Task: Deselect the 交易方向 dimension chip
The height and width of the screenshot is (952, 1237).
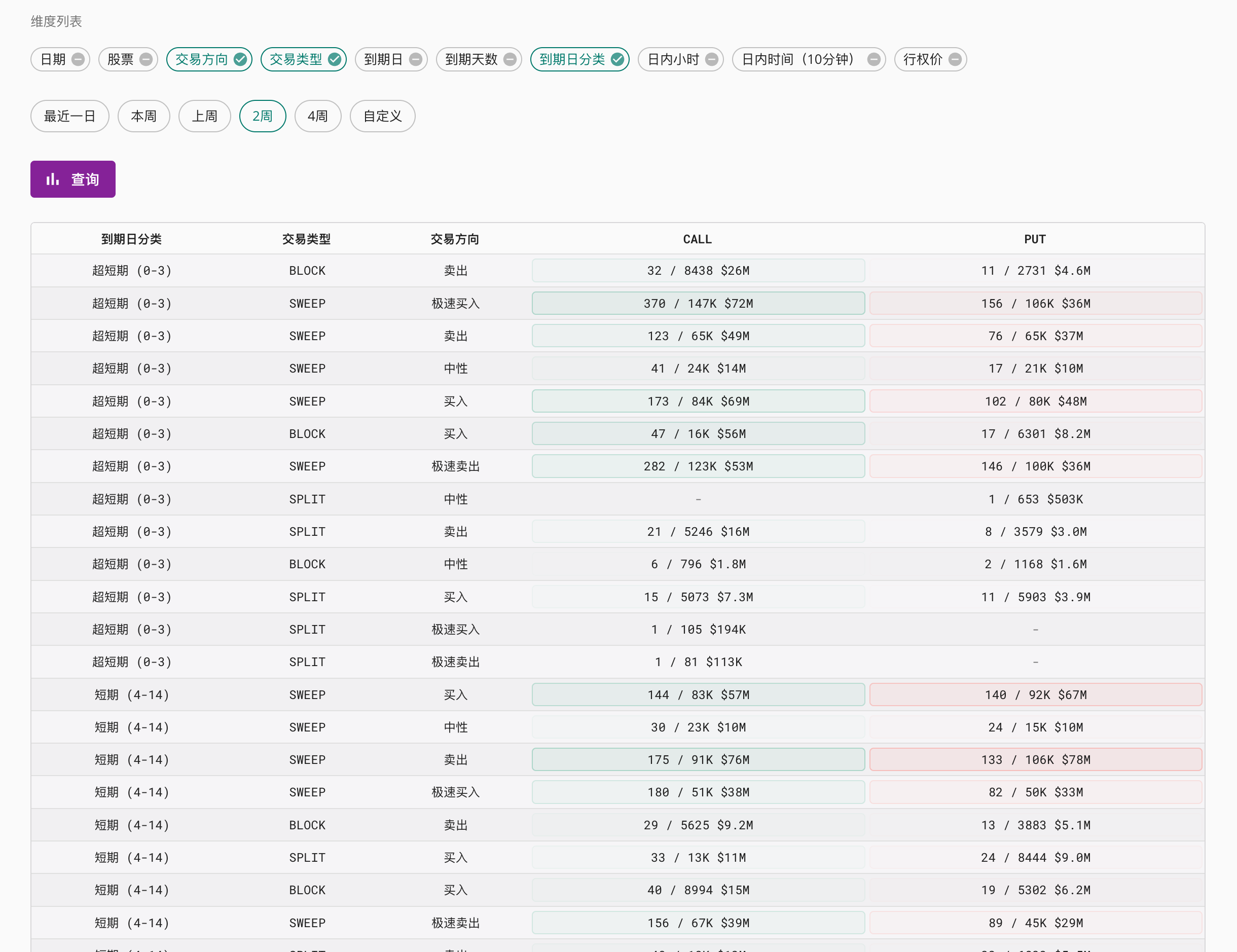Action: pyautogui.click(x=209, y=59)
